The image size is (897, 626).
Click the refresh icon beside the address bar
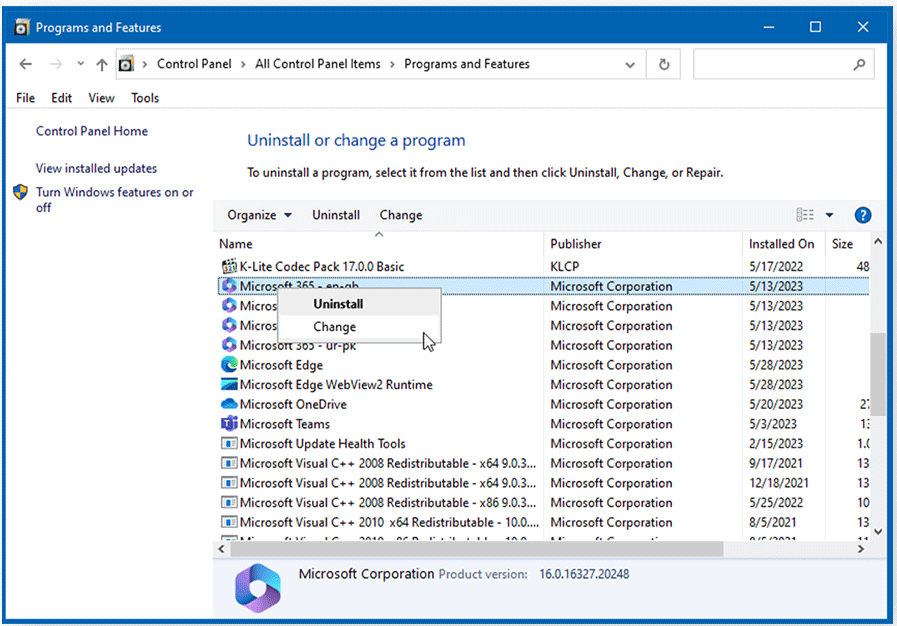[663, 63]
